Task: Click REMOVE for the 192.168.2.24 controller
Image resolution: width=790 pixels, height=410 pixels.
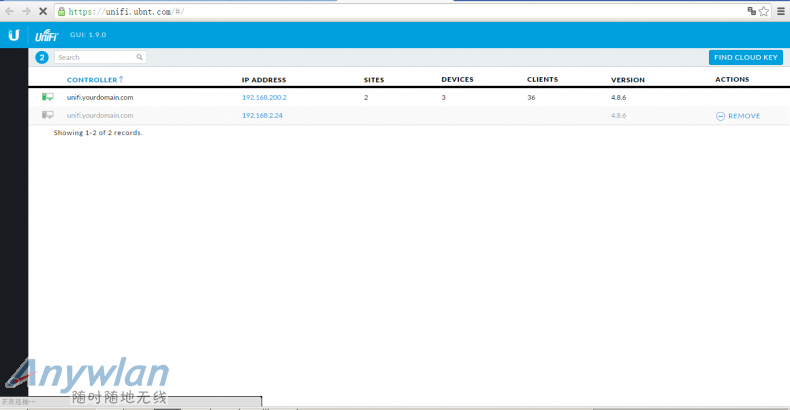Action: pyautogui.click(x=744, y=116)
